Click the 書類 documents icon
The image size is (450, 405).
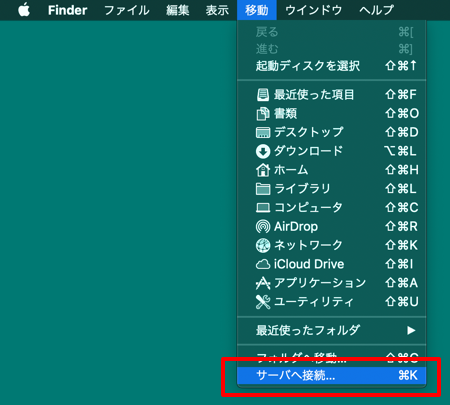pyautogui.click(x=263, y=114)
